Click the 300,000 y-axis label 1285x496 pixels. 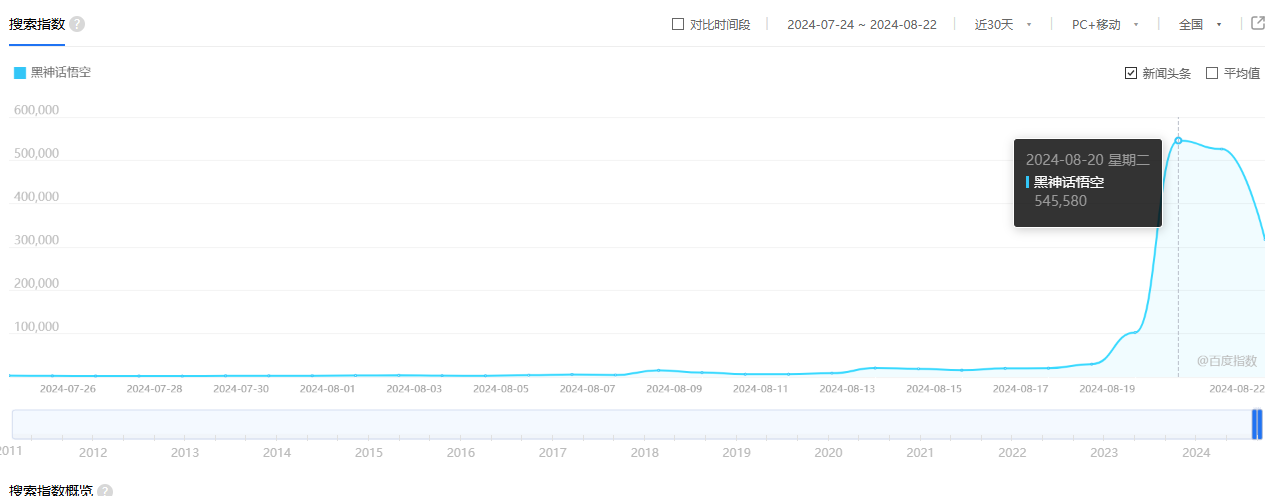[x=36, y=240]
